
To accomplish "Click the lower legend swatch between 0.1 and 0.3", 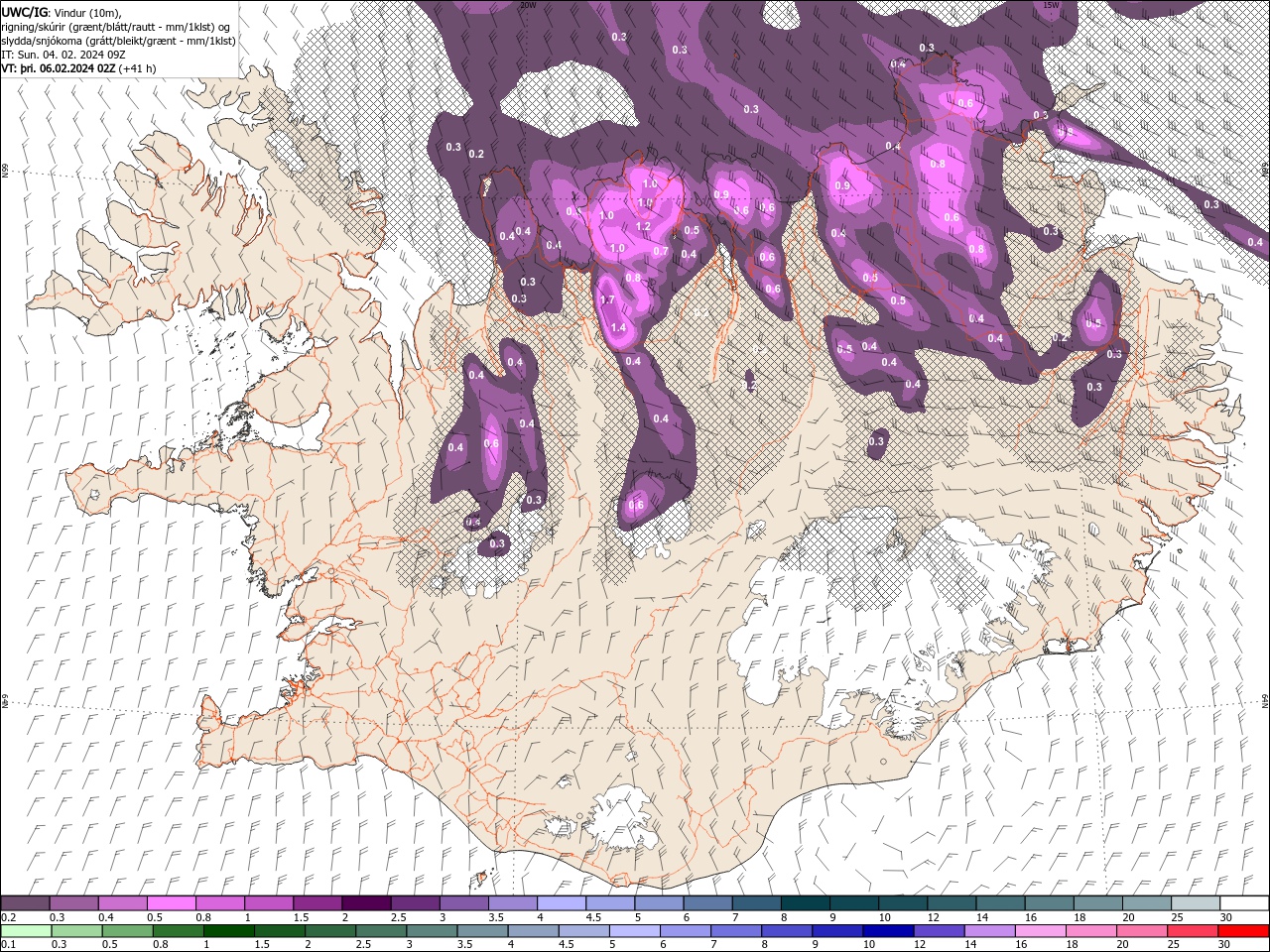I will 27,931.
